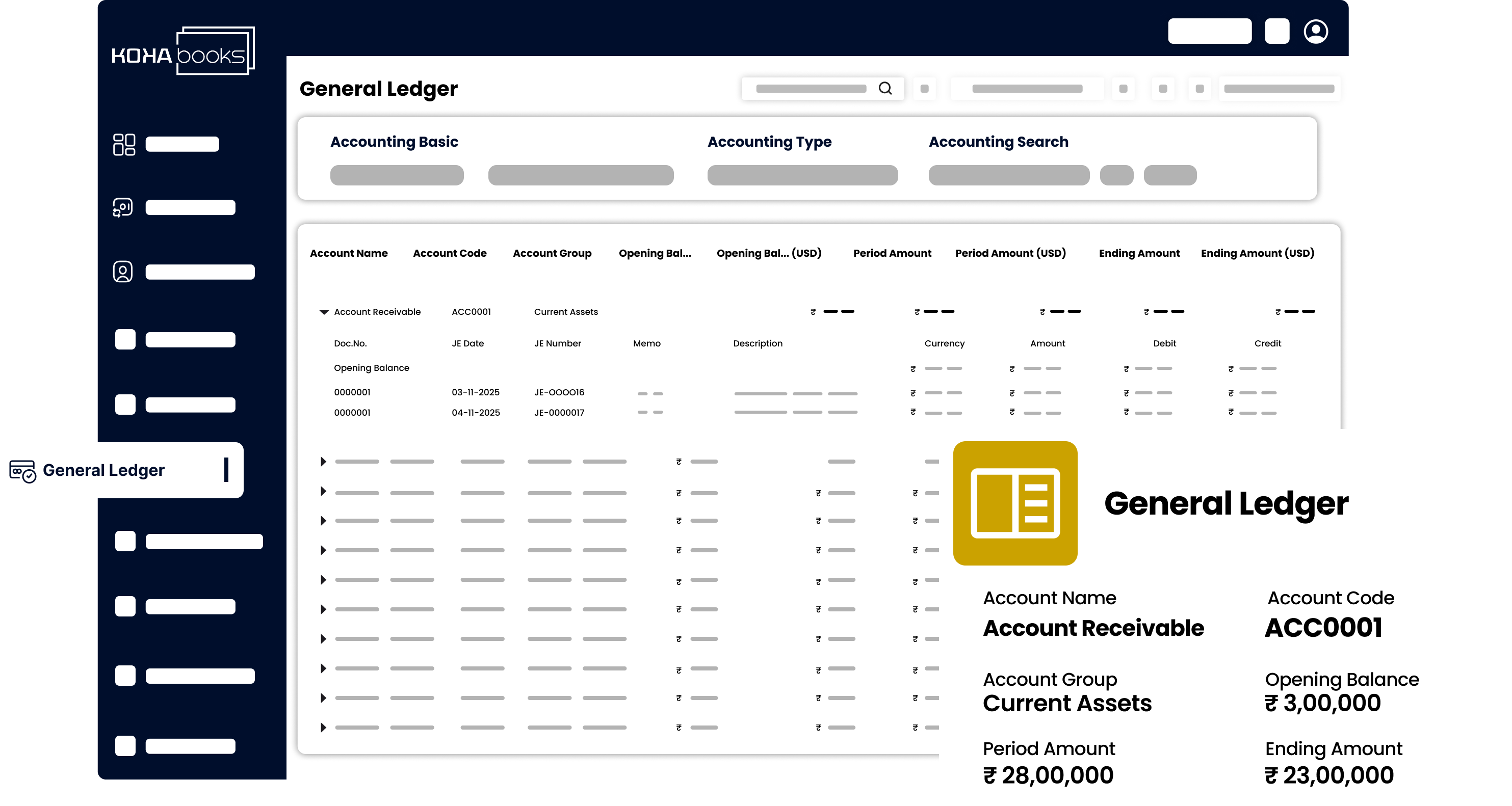The image size is (1512, 806).
Task: Open journal entry JE-0000017
Action: tap(559, 412)
